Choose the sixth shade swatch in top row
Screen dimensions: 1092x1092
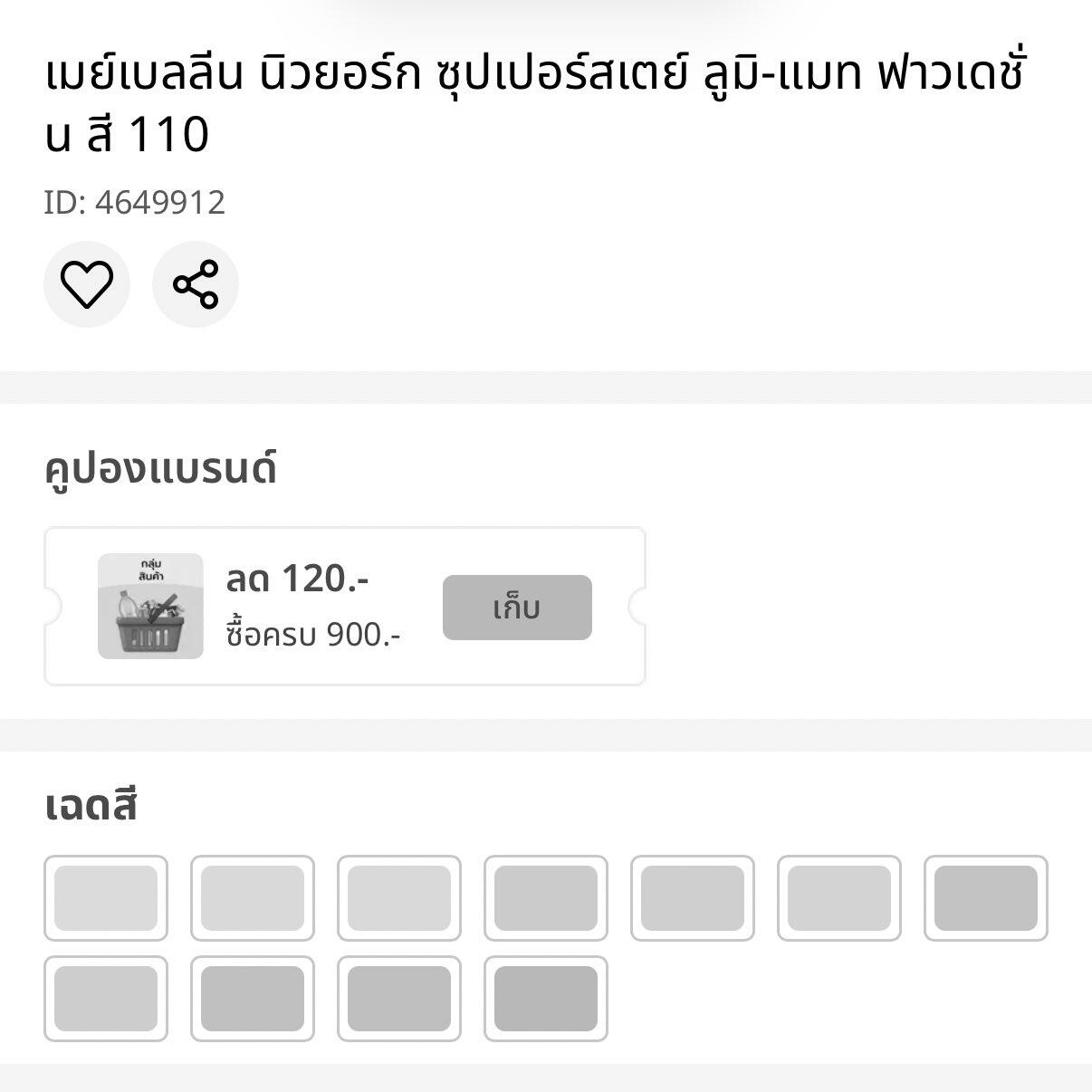[839, 898]
